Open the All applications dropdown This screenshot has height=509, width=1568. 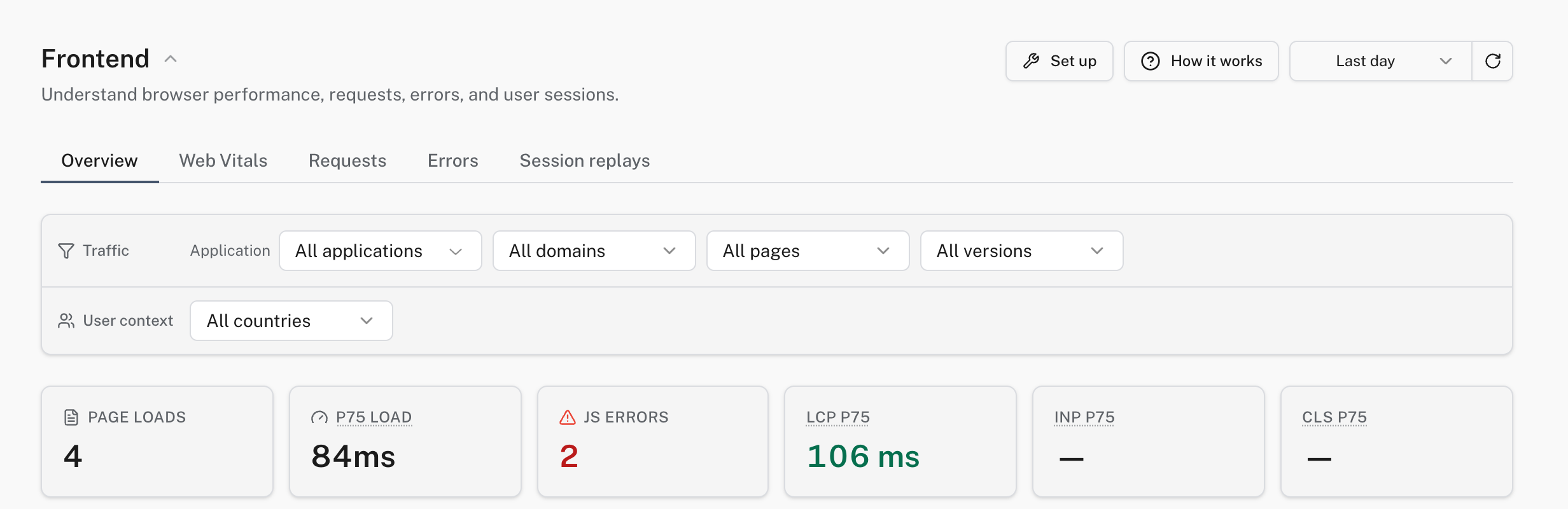click(381, 251)
